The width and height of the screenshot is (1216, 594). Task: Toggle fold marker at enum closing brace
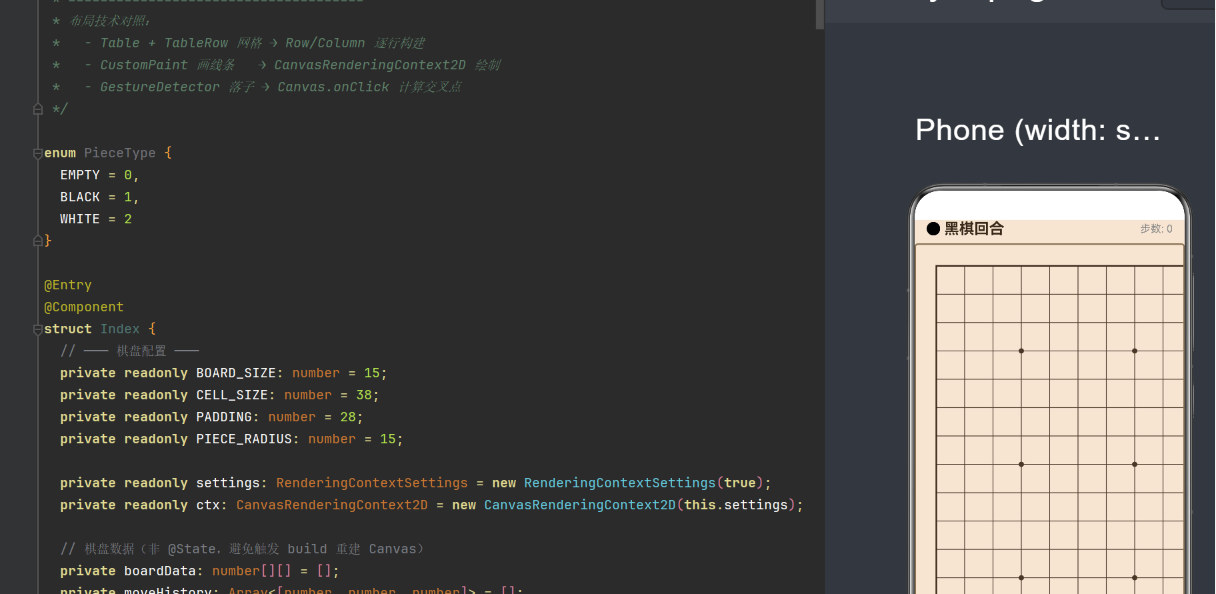37,241
